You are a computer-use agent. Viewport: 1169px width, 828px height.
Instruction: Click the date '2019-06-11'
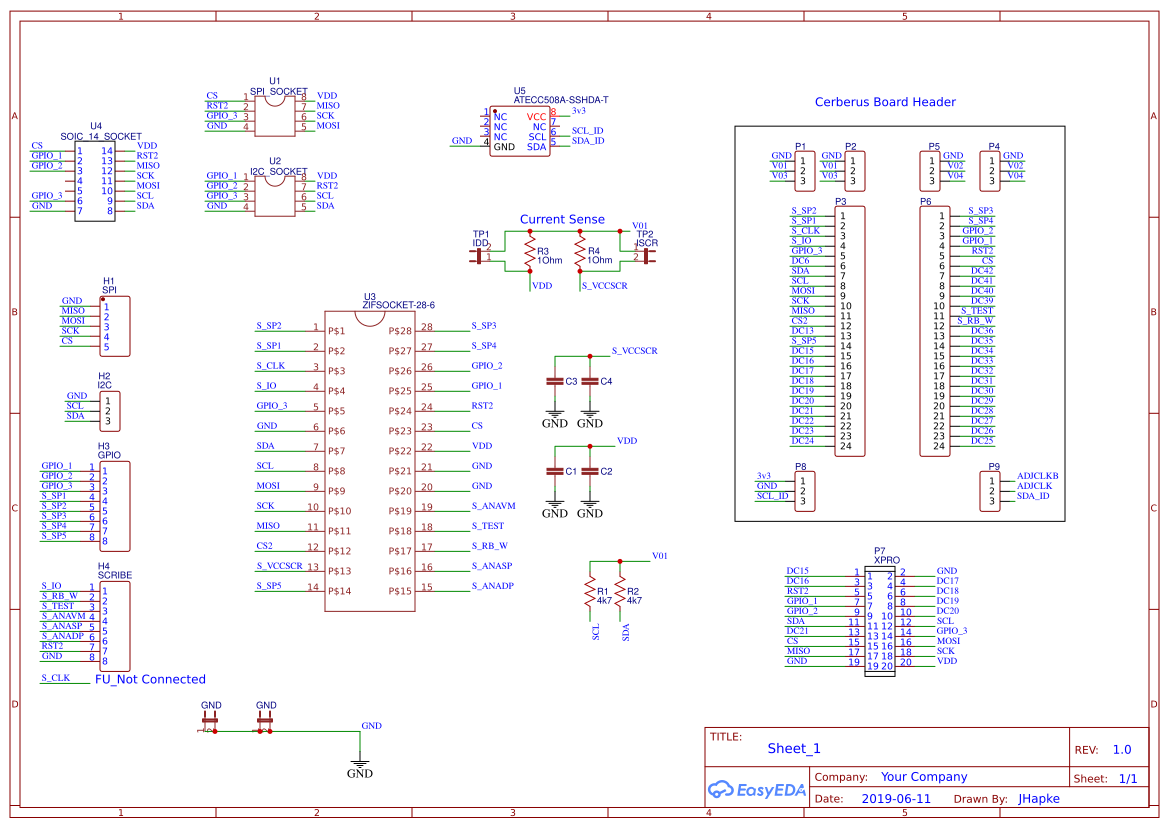(896, 798)
